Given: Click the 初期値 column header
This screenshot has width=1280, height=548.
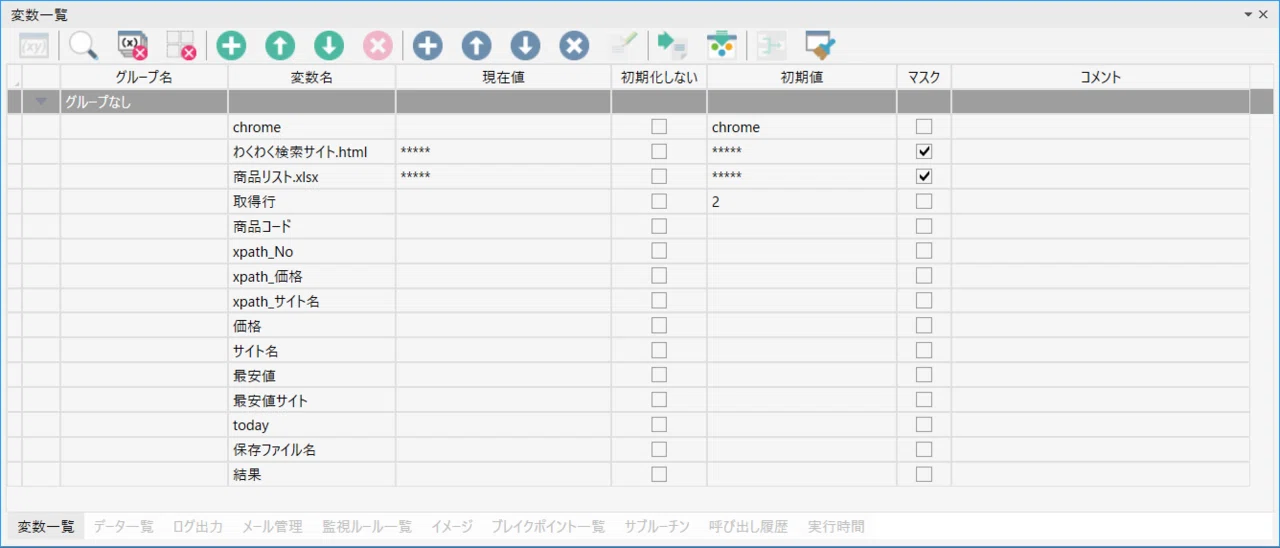Looking at the screenshot, I should tap(802, 77).
